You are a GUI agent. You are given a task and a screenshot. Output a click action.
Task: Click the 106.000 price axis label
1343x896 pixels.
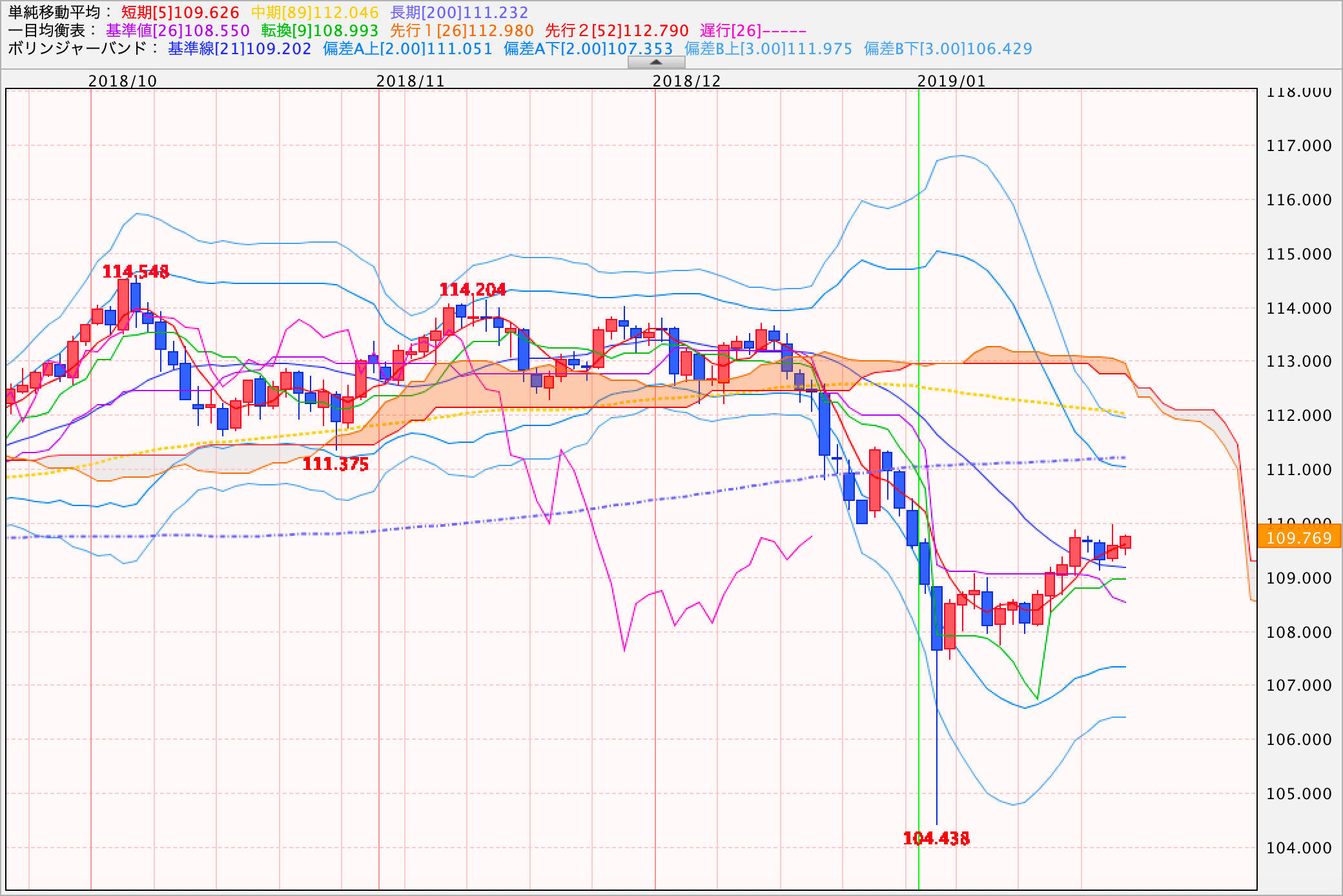tap(1299, 740)
